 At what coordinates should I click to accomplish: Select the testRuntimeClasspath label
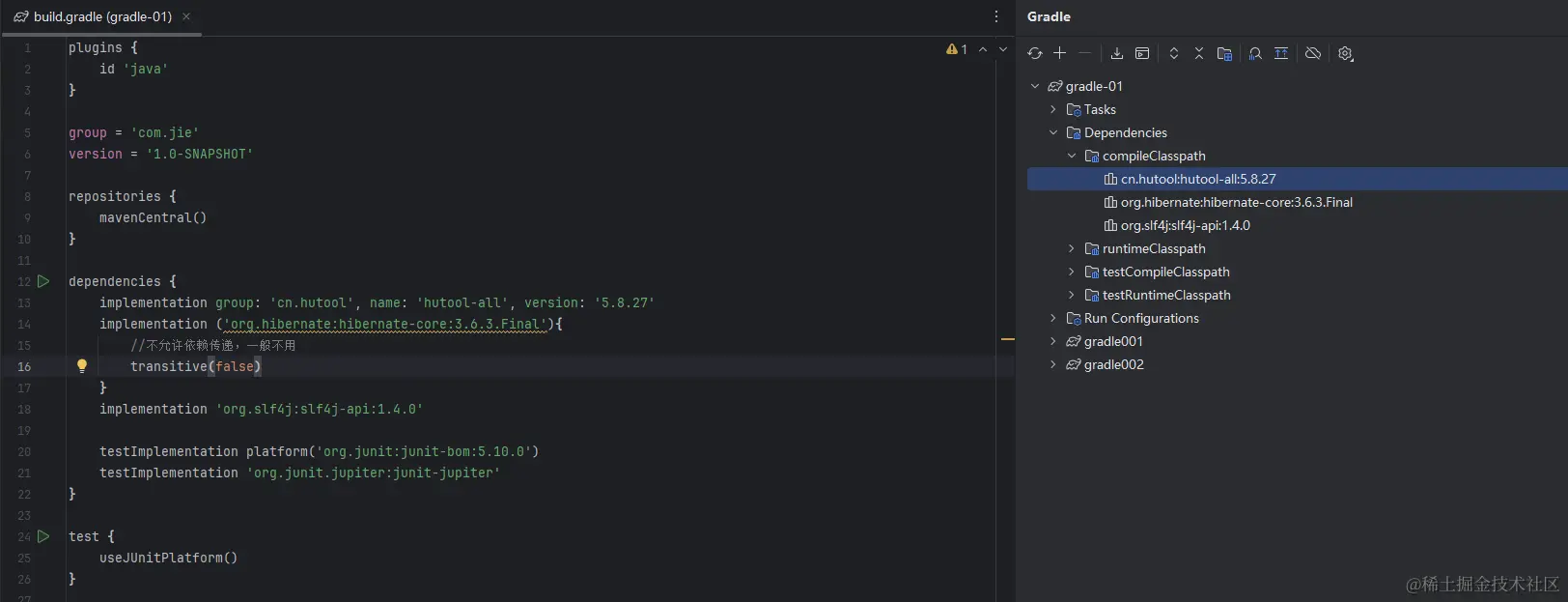[x=1166, y=295]
